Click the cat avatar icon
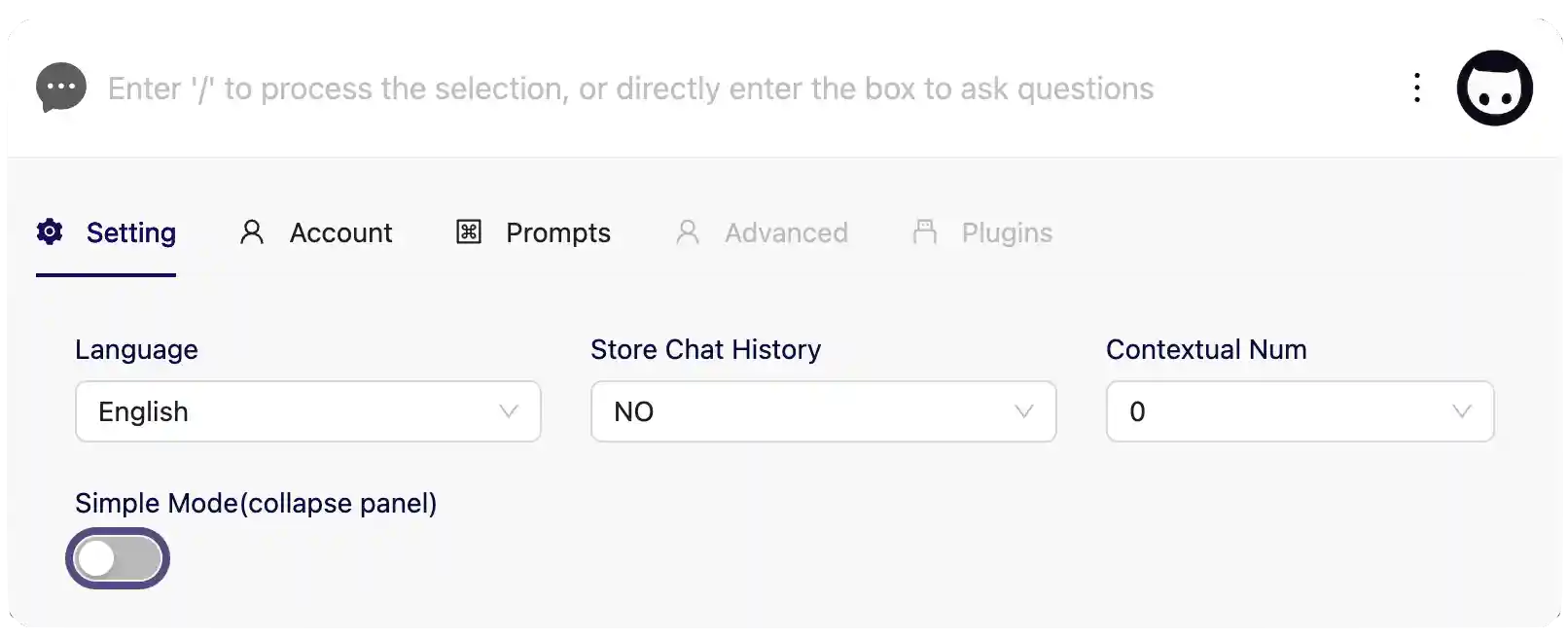Image resolution: width=1568 pixels, height=639 pixels. coord(1494,88)
